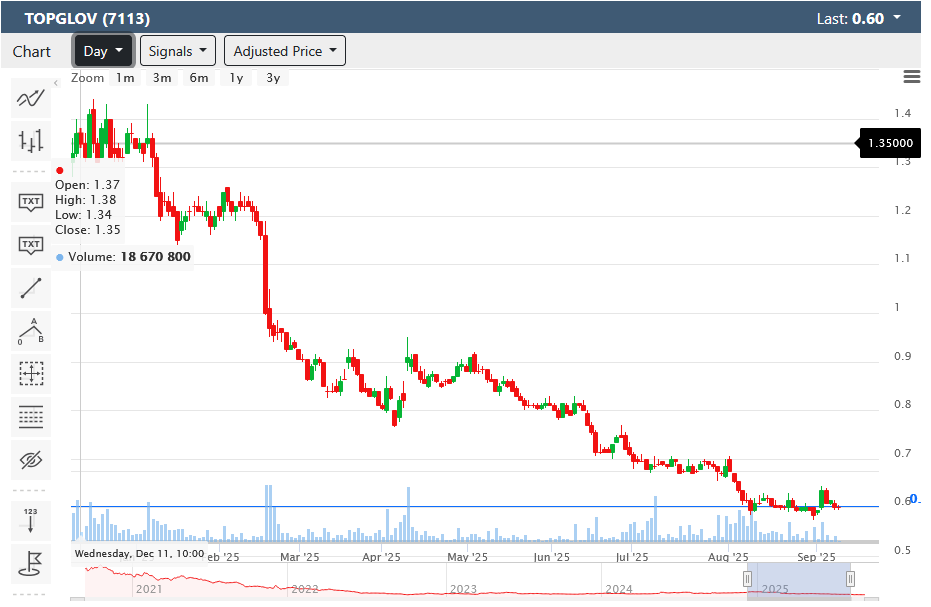Select the flag marker tool

click(x=31, y=563)
